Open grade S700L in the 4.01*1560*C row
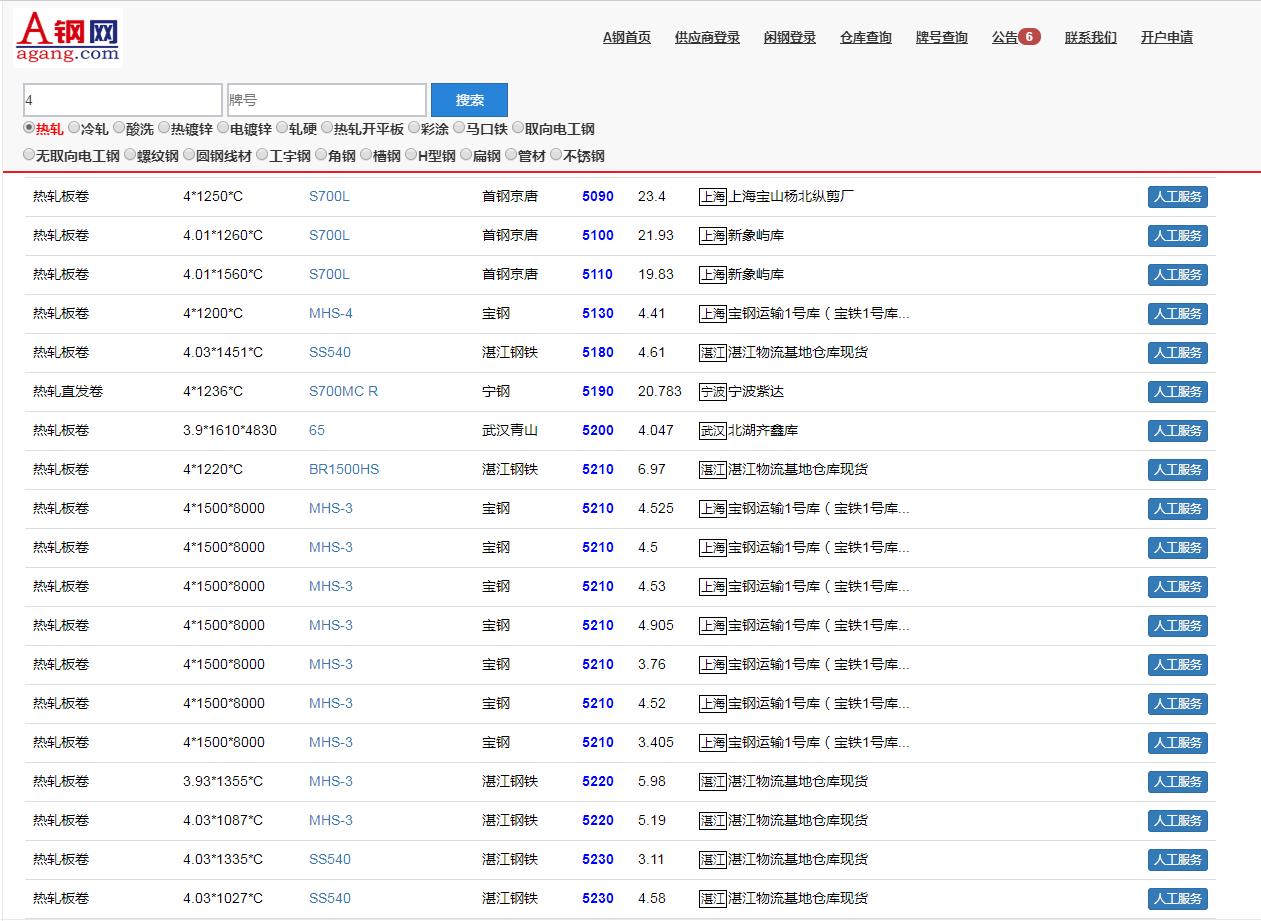The image size is (1261, 921). pyautogui.click(x=329, y=274)
